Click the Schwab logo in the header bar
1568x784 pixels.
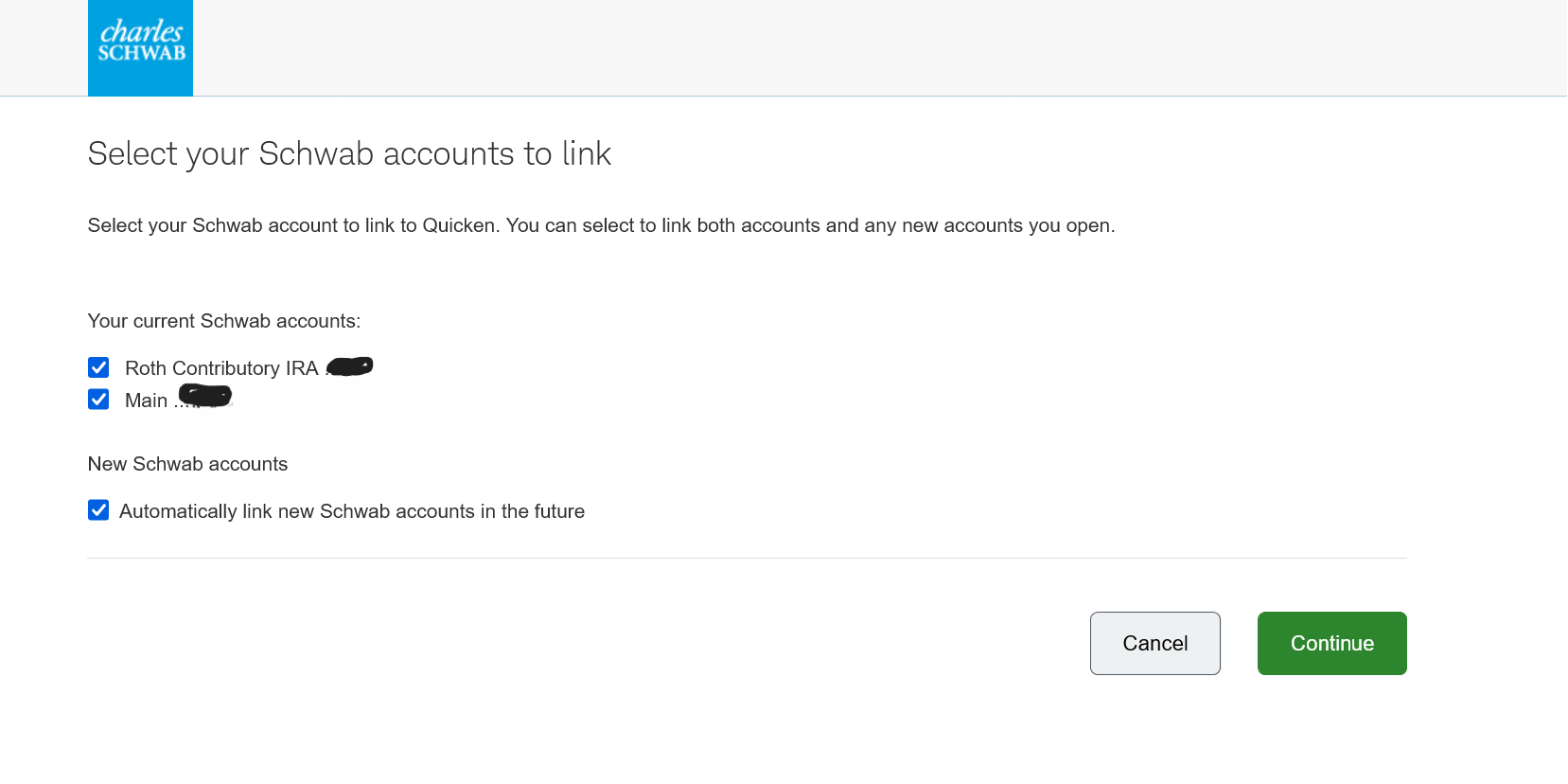click(139, 47)
